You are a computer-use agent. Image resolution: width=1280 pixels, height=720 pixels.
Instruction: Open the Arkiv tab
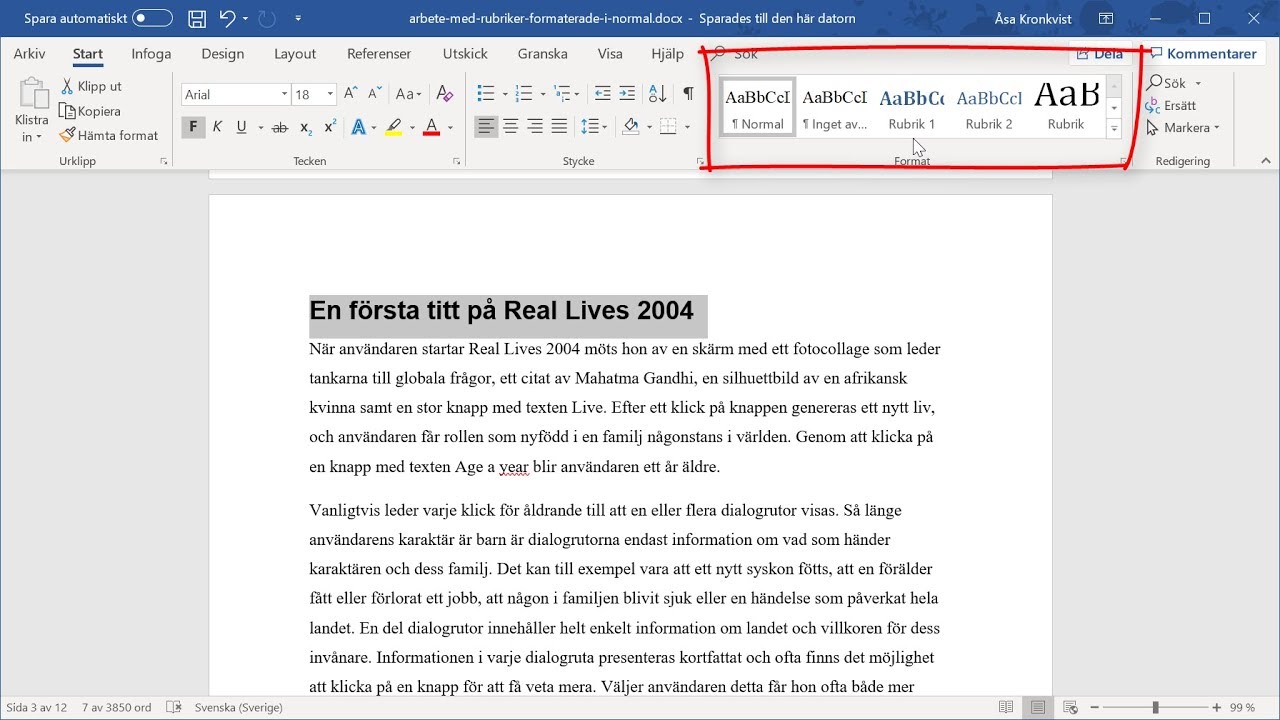(29, 54)
